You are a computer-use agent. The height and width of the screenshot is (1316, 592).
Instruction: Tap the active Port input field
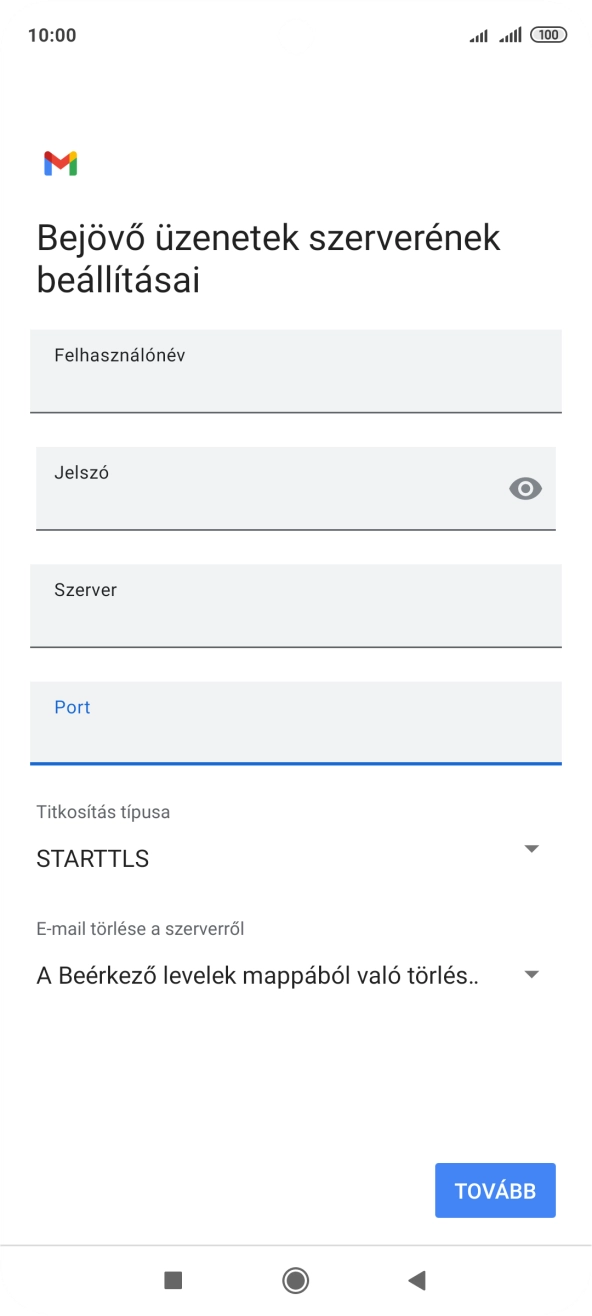pyautogui.click(x=296, y=724)
